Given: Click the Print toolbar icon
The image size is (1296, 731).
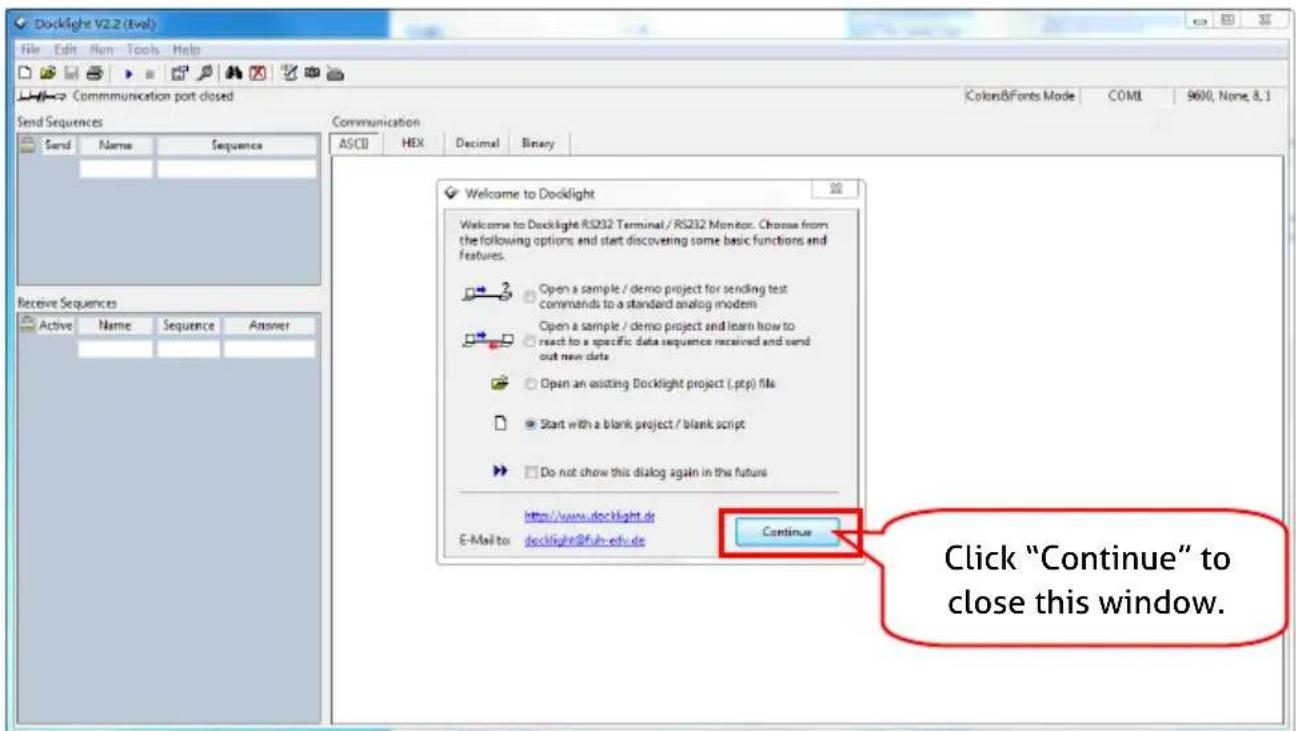Looking at the screenshot, I should click(x=95, y=73).
